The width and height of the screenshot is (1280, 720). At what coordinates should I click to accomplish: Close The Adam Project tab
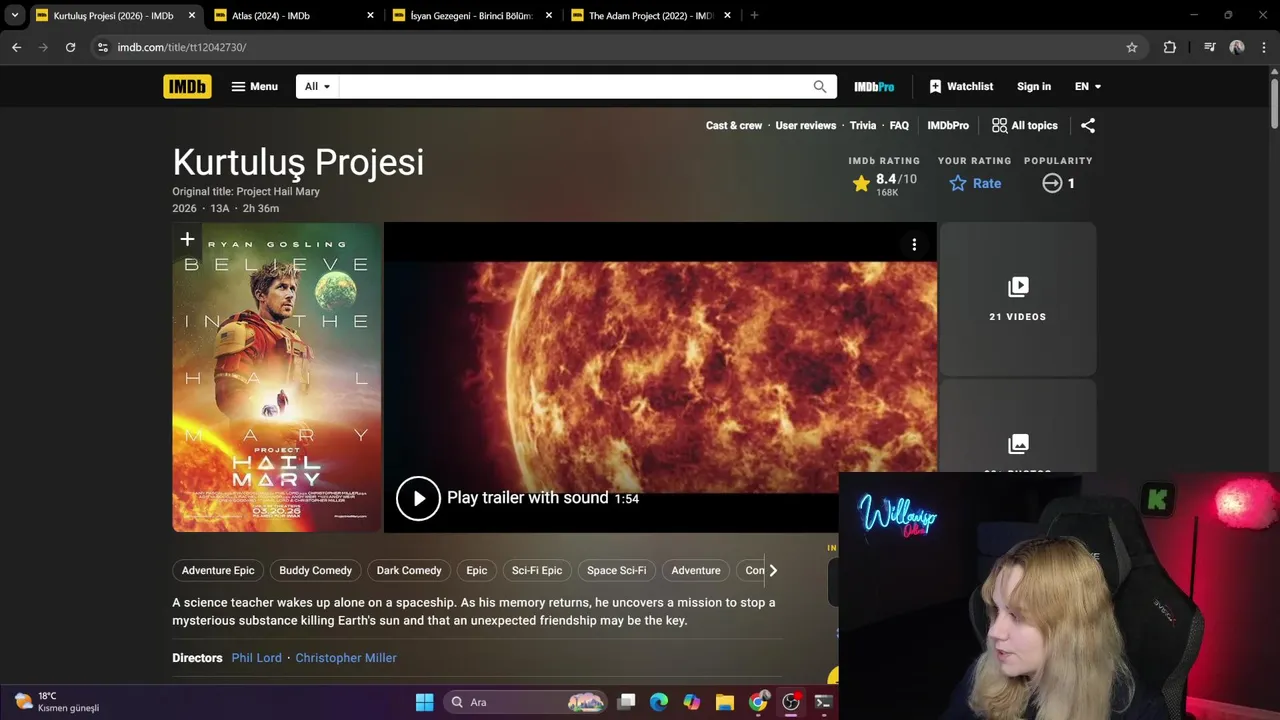pyautogui.click(x=727, y=15)
